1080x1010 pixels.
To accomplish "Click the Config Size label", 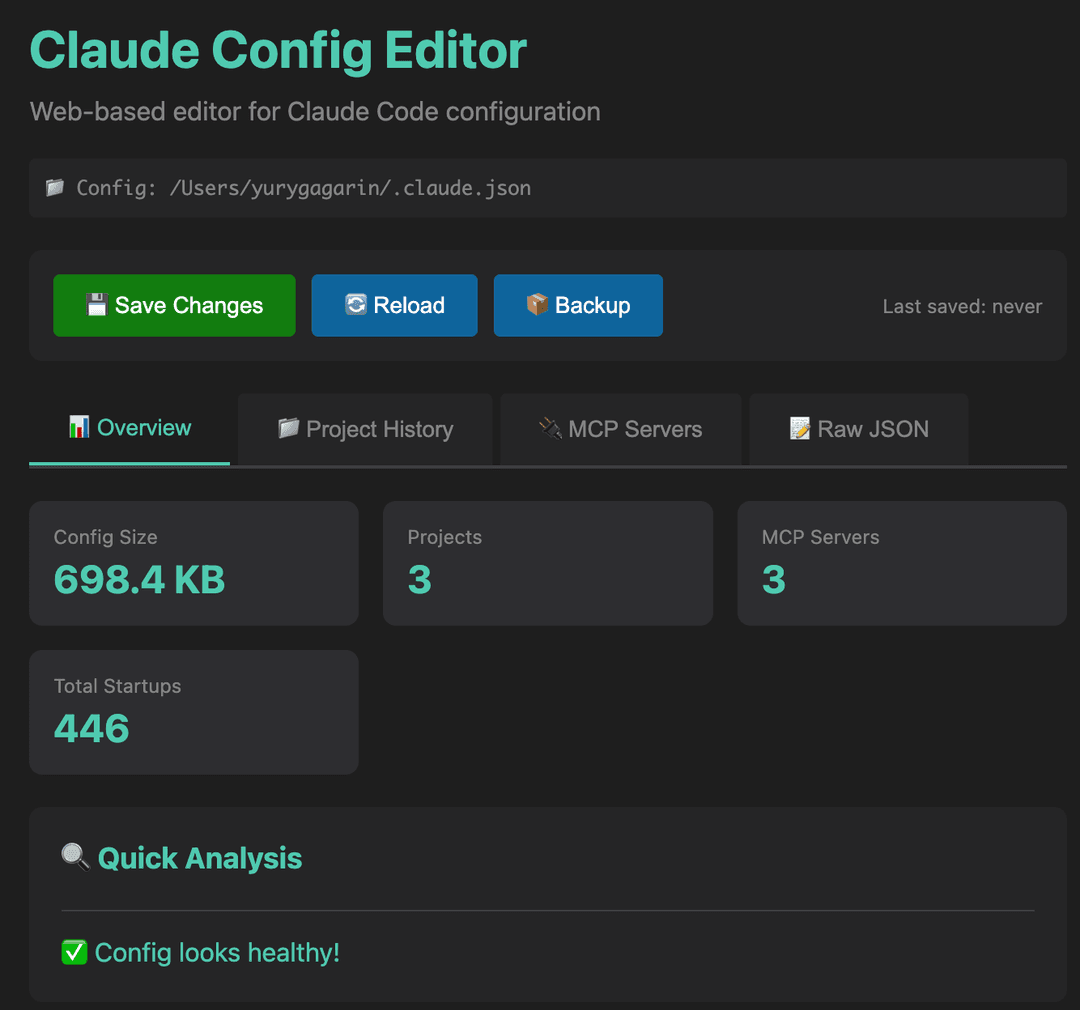I will pos(105,537).
